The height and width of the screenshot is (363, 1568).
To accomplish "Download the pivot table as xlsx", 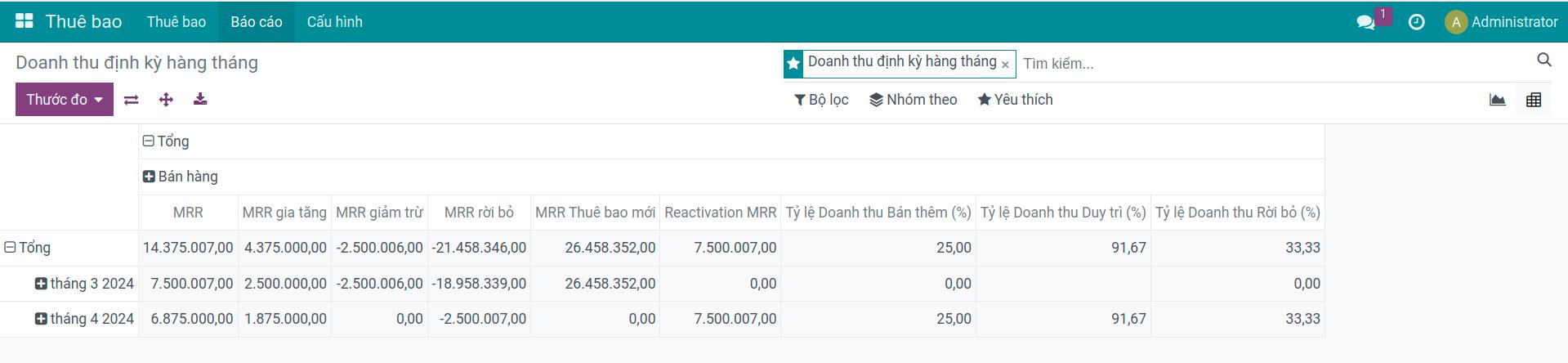I will pyautogui.click(x=200, y=100).
